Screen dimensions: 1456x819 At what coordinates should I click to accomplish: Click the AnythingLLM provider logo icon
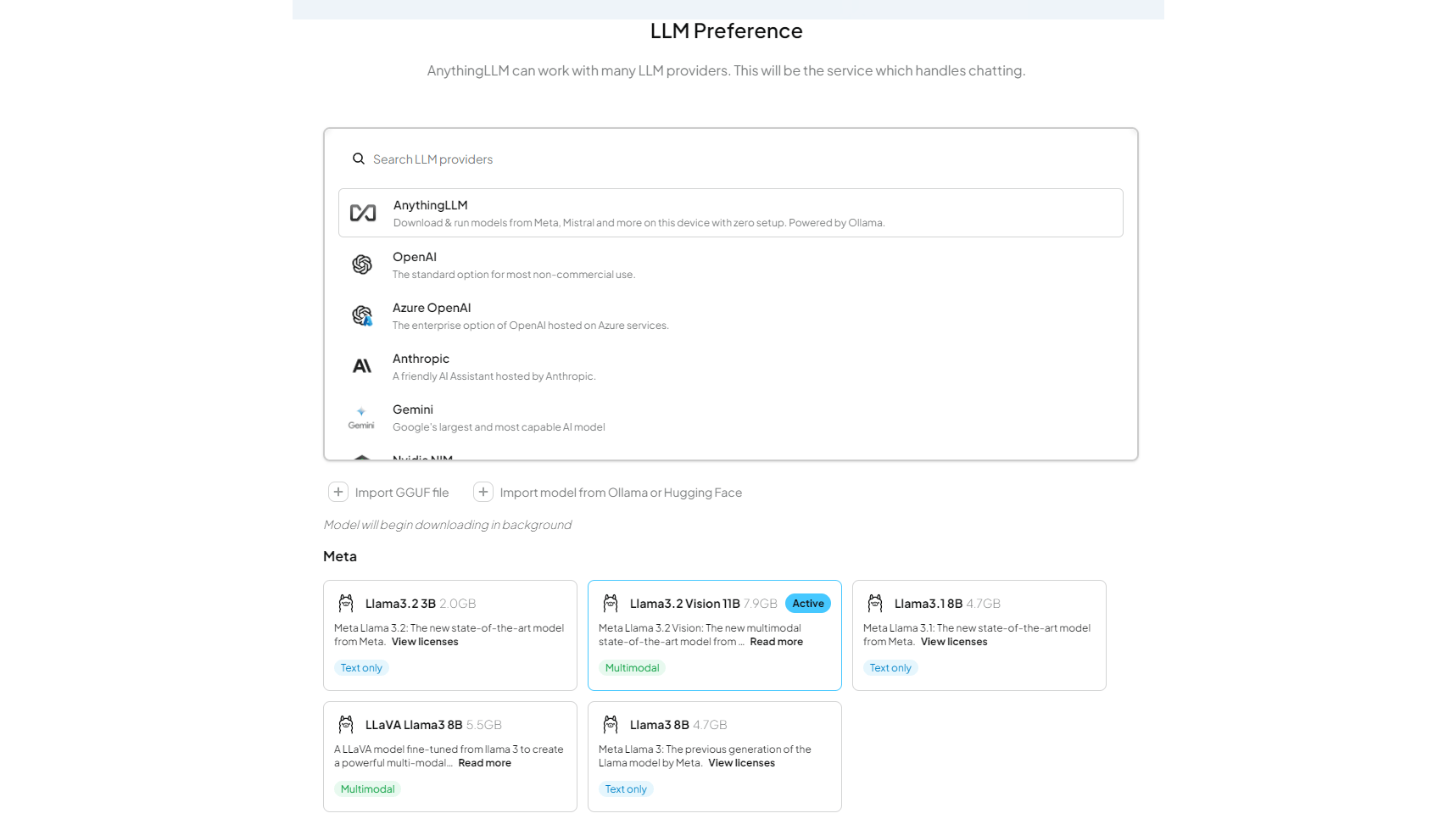click(363, 213)
